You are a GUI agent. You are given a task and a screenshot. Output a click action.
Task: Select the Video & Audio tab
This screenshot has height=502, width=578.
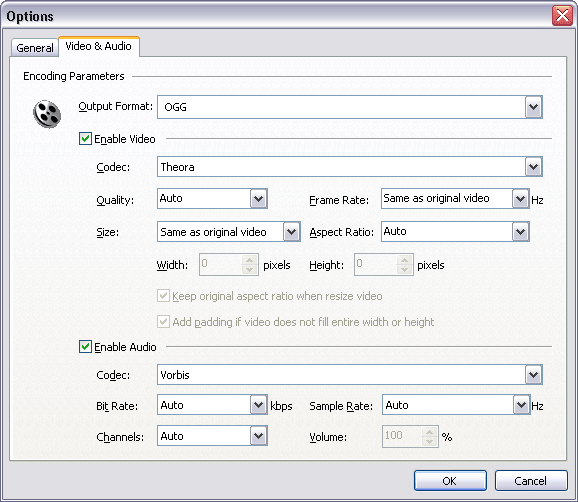(98, 46)
